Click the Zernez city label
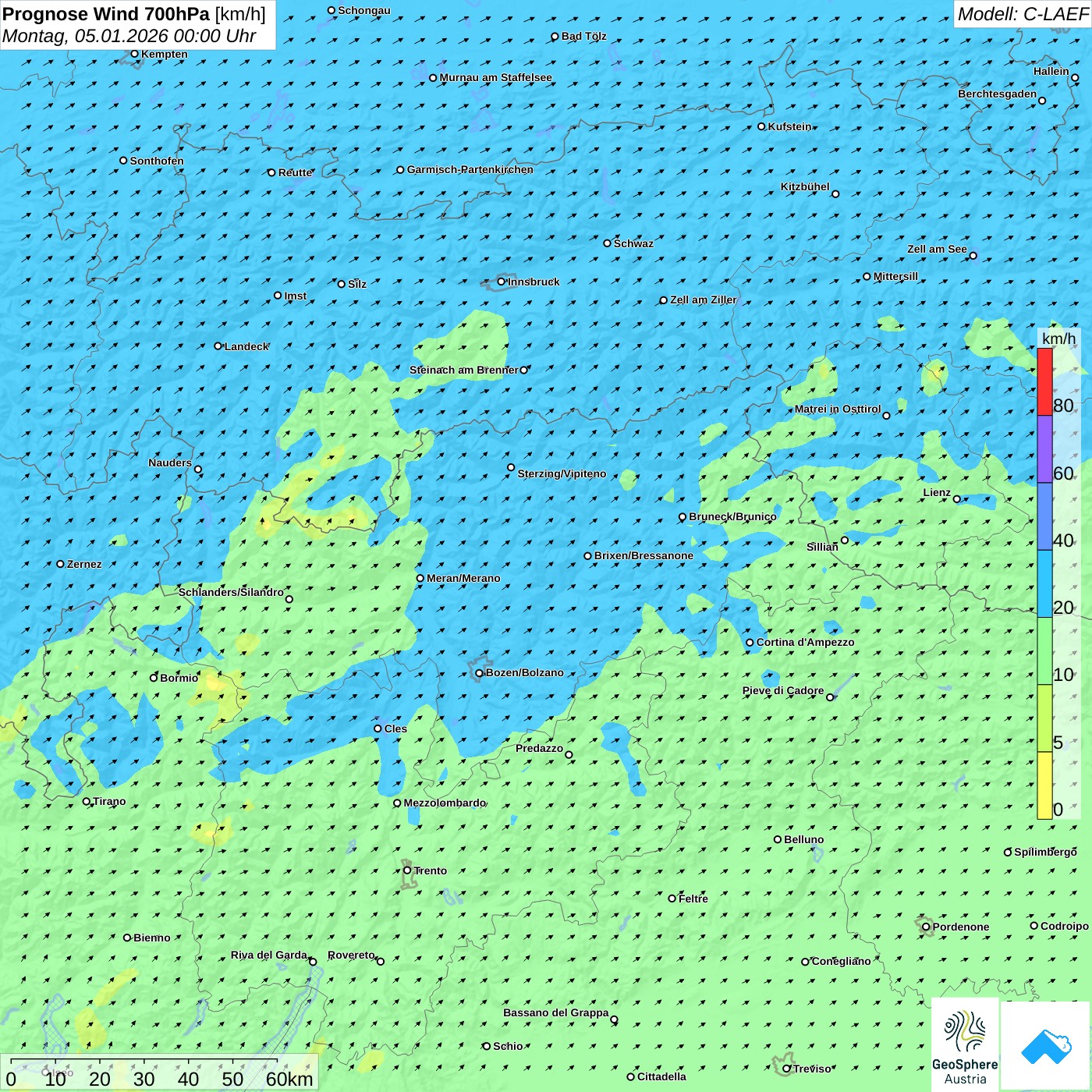1092x1092 pixels. point(84,564)
